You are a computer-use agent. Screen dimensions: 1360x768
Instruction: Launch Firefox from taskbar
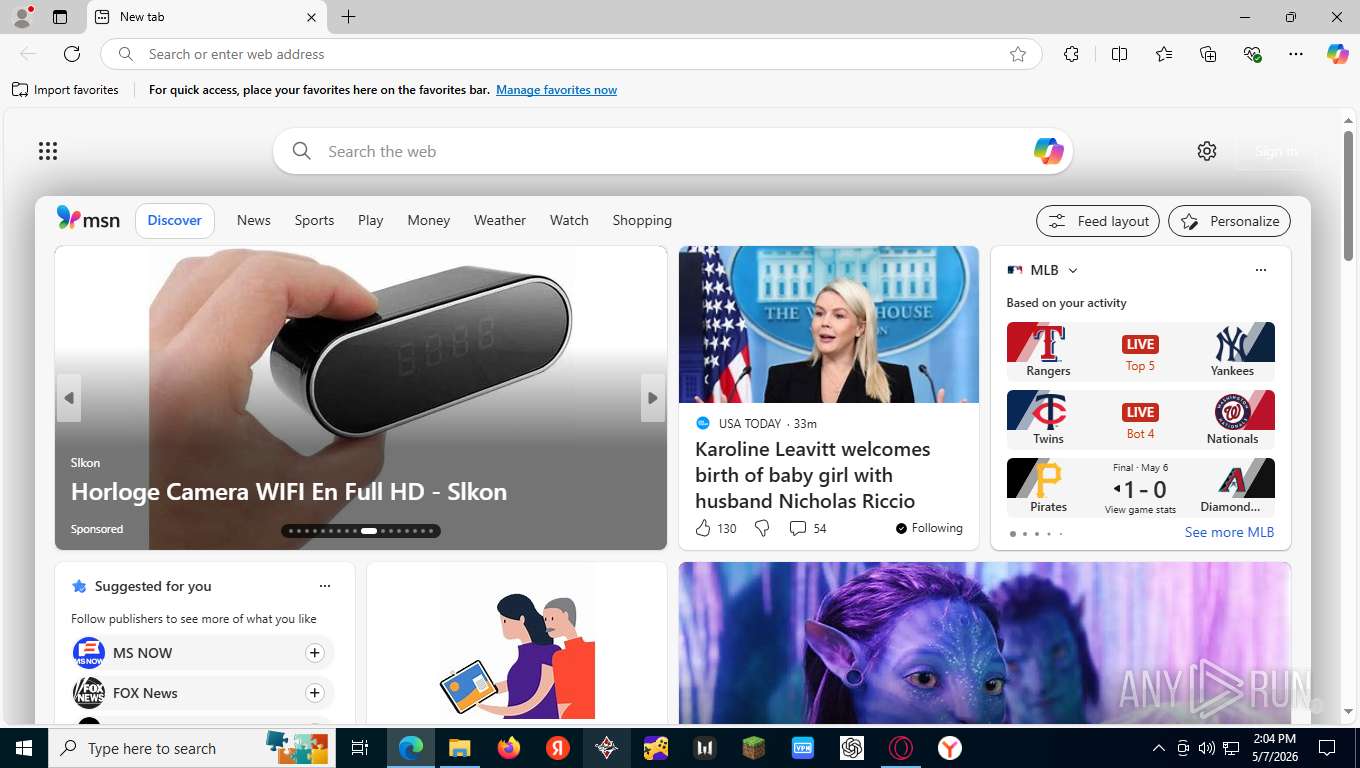pos(509,748)
